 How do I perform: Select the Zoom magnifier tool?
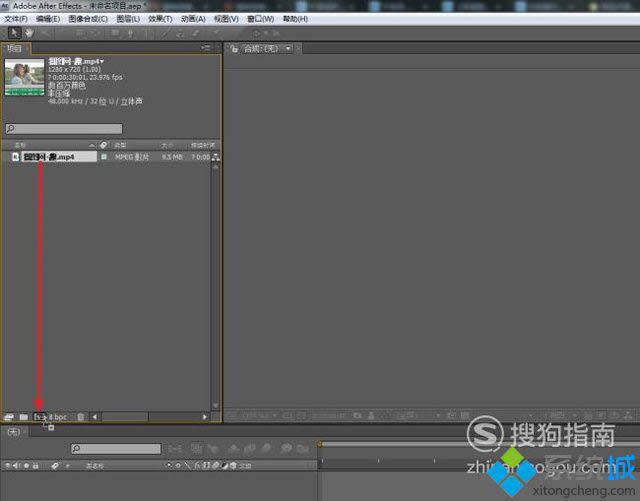(46, 33)
